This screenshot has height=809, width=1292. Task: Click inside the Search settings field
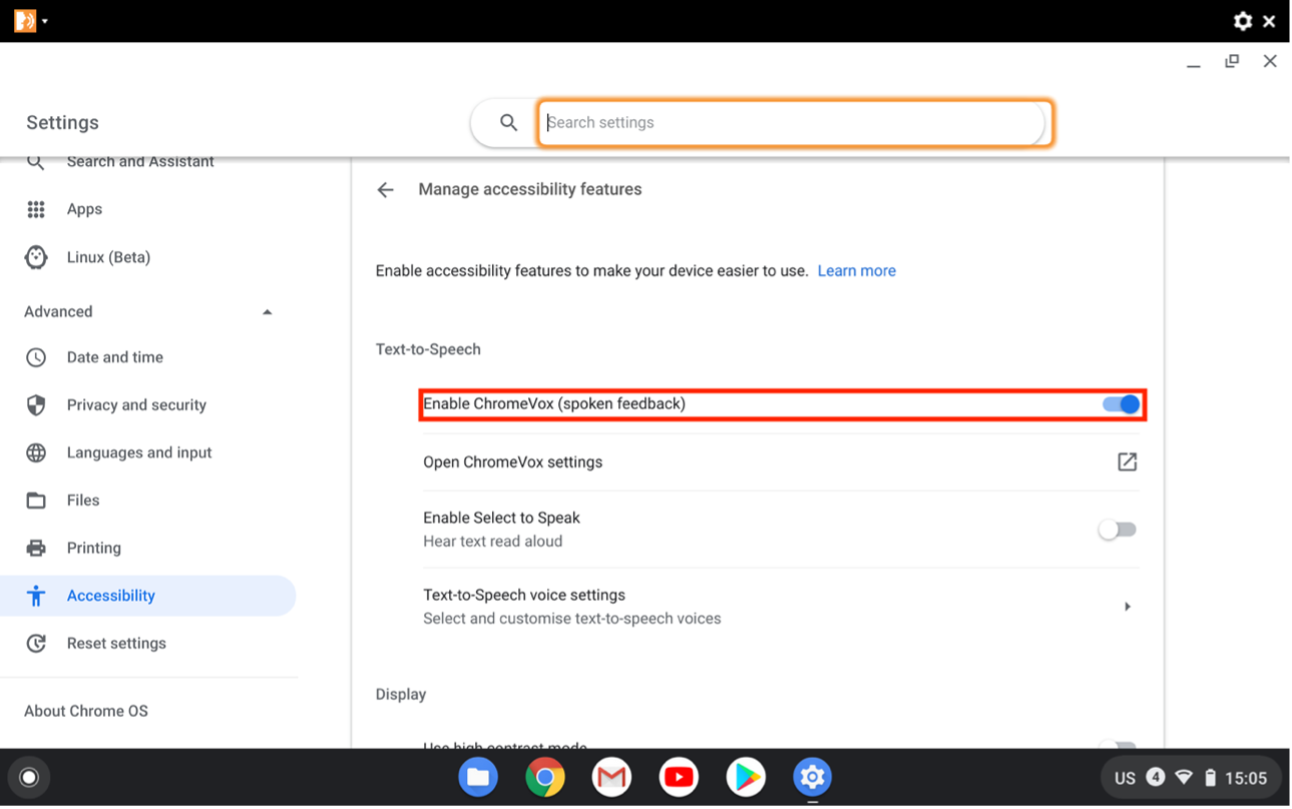pyautogui.click(x=795, y=122)
